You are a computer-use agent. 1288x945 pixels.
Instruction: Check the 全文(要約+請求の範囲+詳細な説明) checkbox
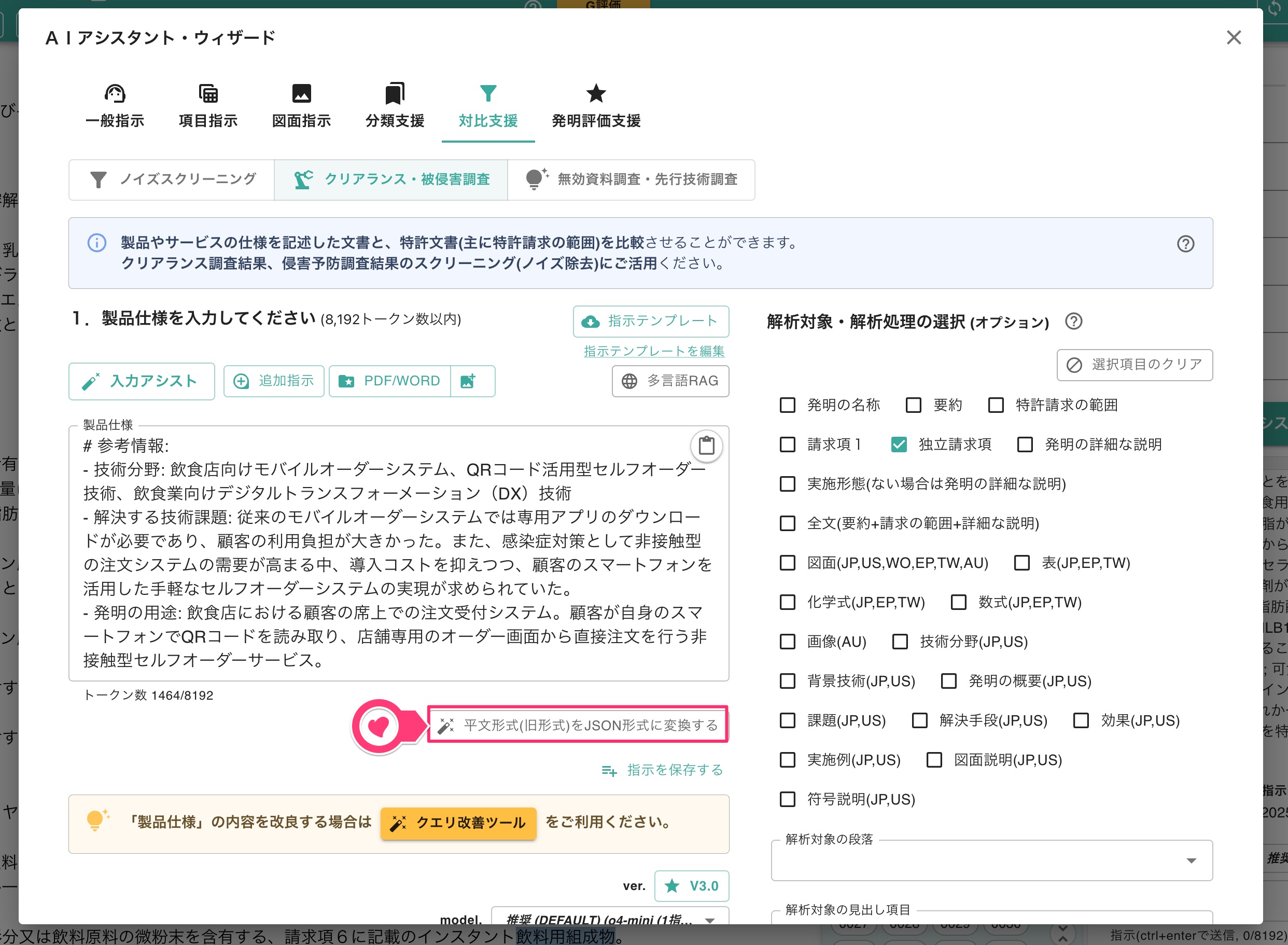click(x=788, y=524)
